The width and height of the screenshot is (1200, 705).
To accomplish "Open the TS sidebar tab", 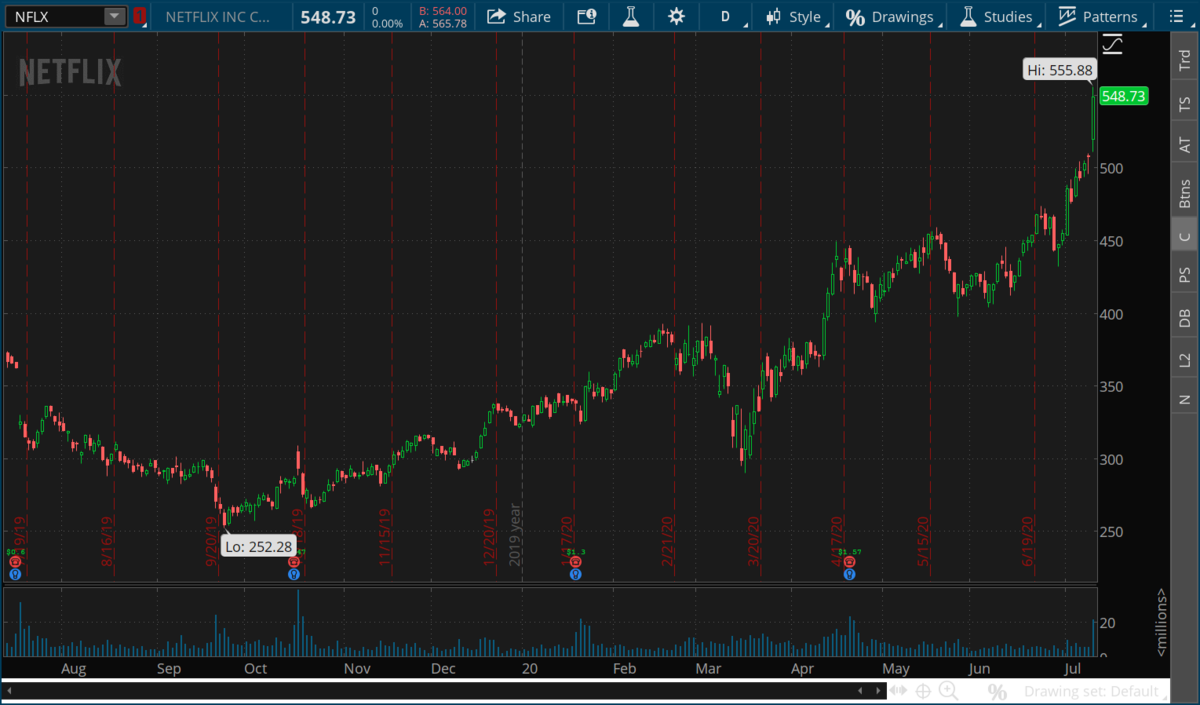I will [1185, 103].
